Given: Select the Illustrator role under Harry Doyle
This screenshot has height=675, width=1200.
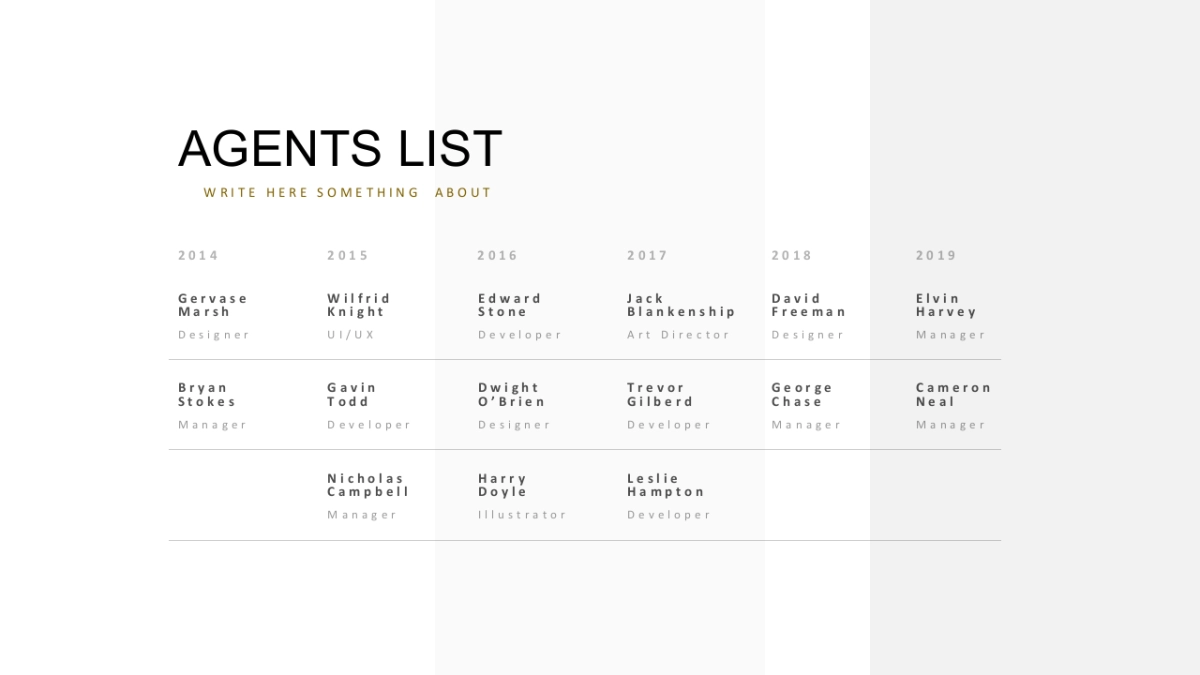Looking at the screenshot, I should (521, 515).
